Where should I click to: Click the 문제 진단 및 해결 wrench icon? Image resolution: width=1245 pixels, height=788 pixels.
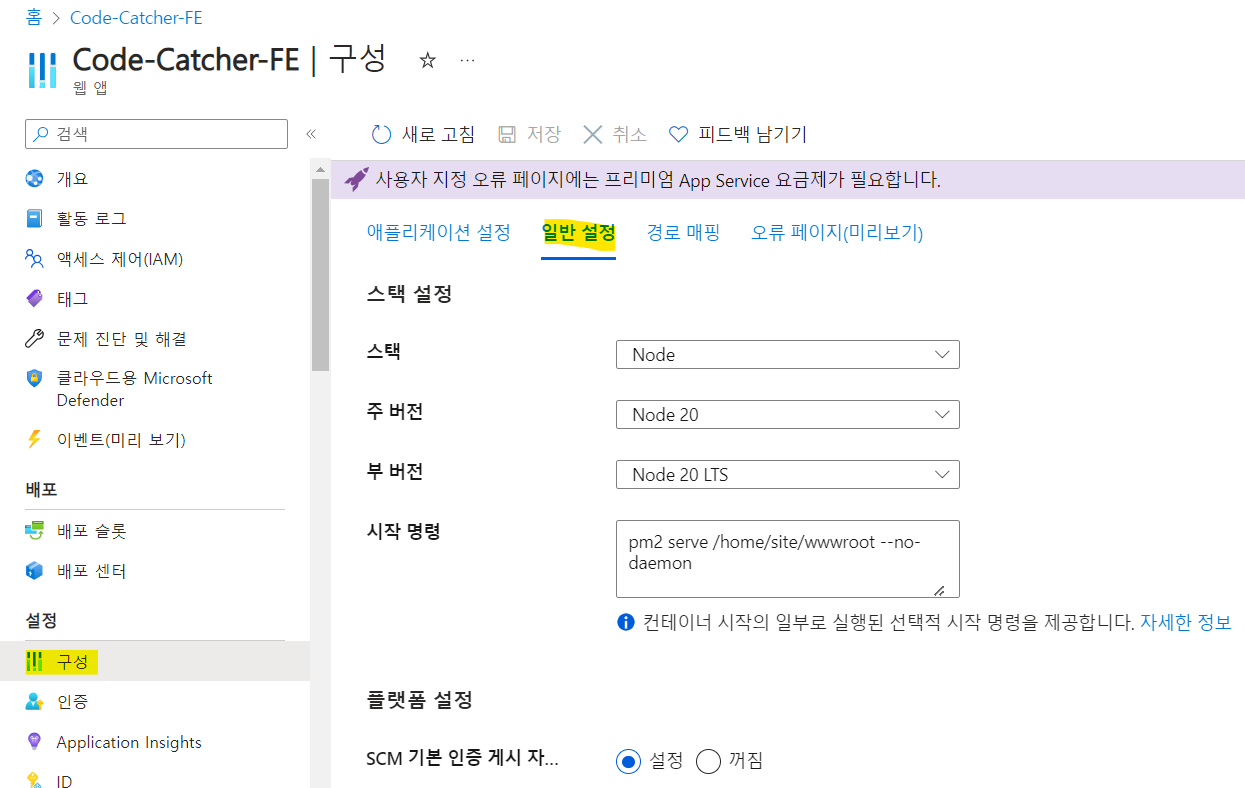35,339
